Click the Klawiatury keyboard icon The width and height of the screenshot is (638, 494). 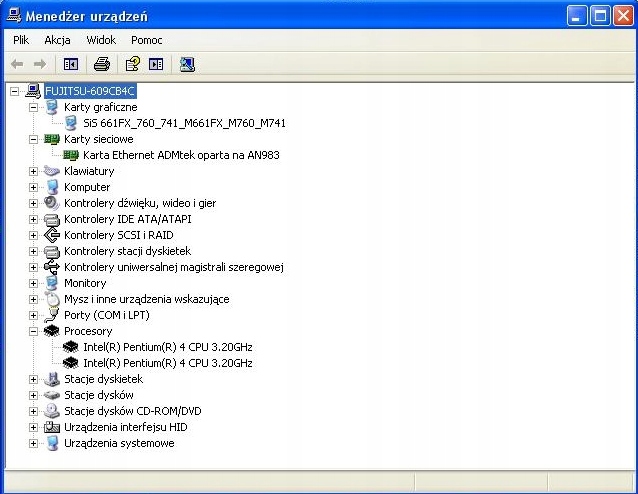[x=52, y=171]
